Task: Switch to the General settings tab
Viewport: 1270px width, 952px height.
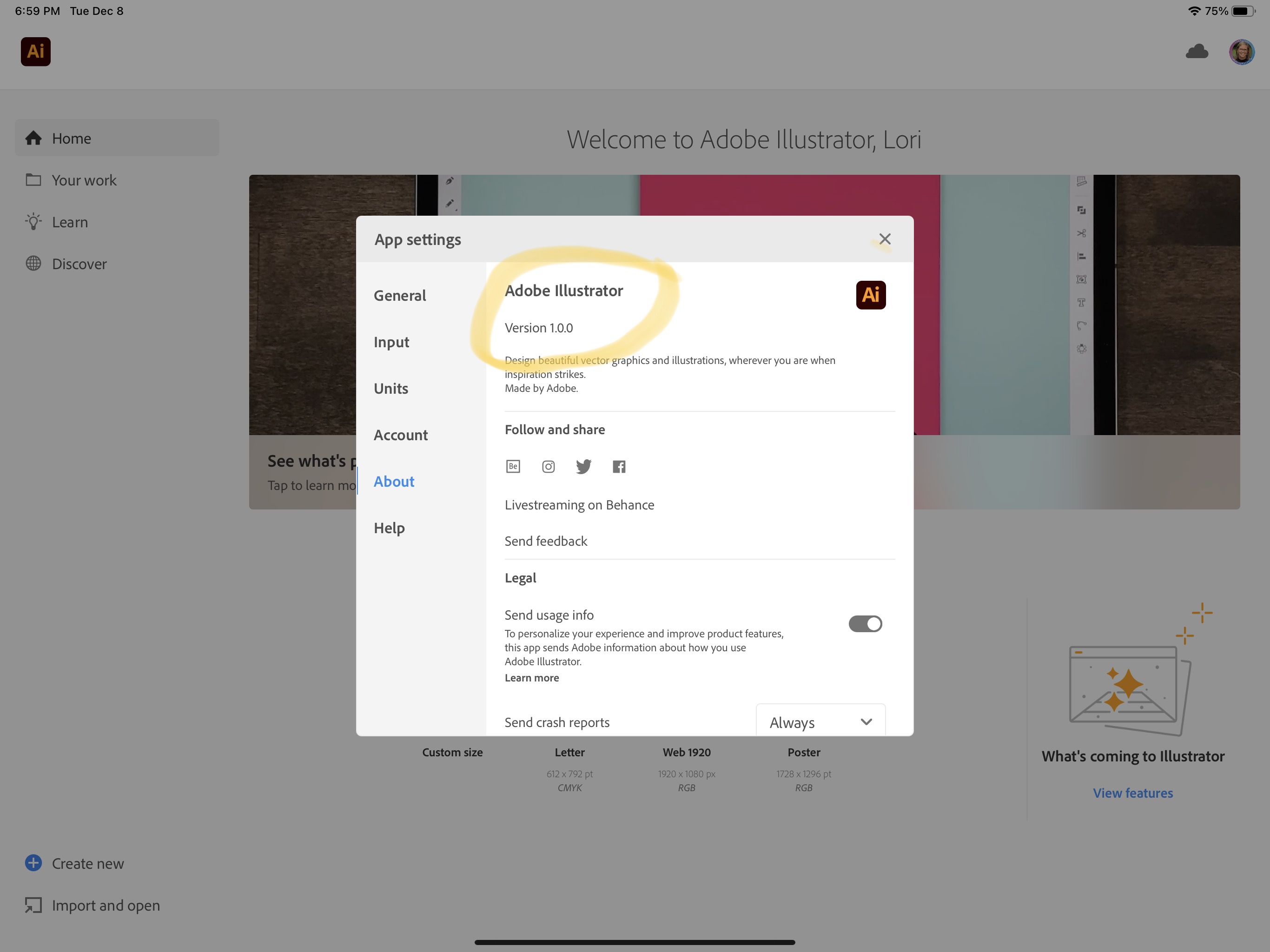Action: pyautogui.click(x=400, y=295)
